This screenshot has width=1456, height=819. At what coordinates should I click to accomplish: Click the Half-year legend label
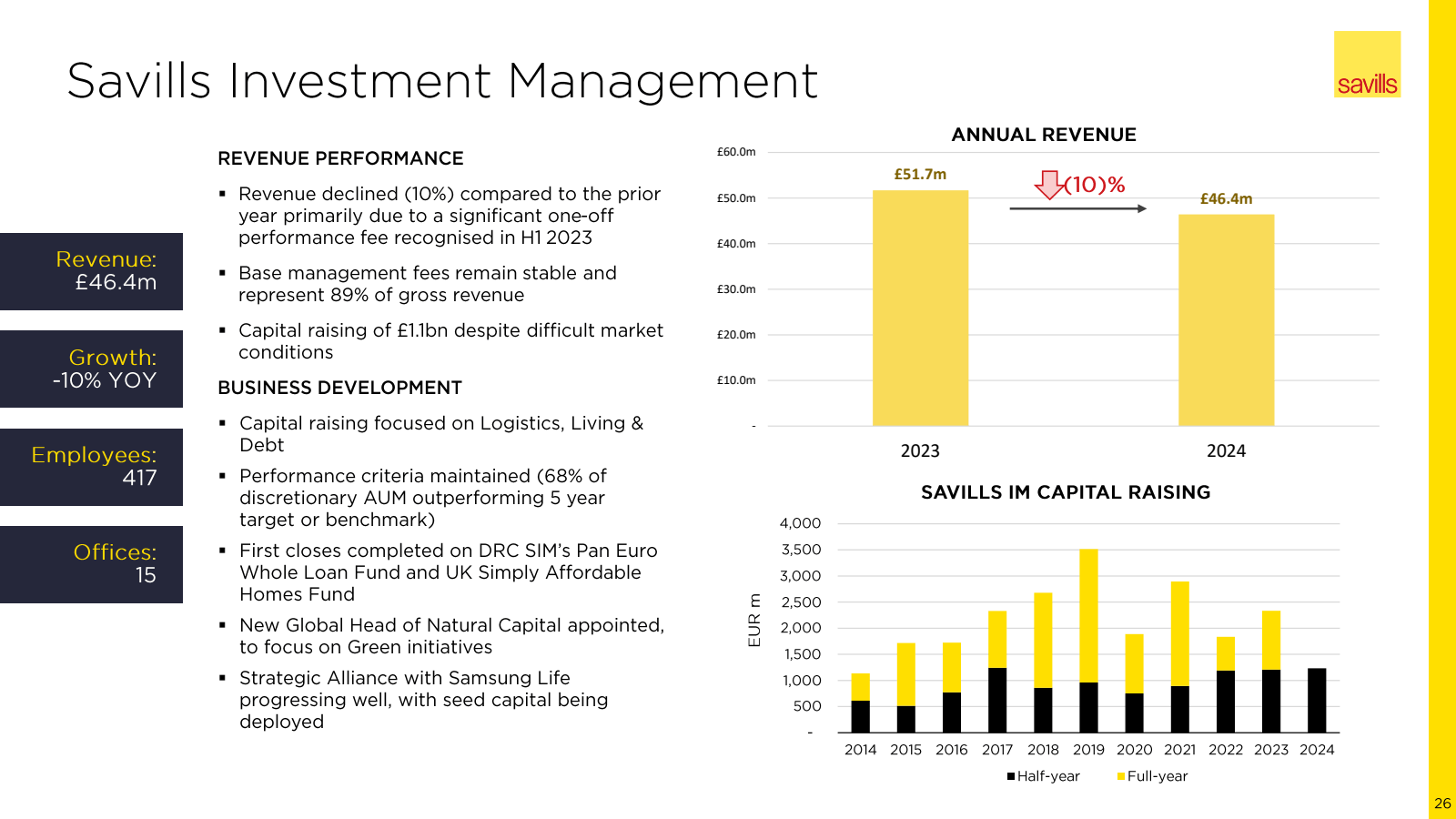click(x=1048, y=776)
